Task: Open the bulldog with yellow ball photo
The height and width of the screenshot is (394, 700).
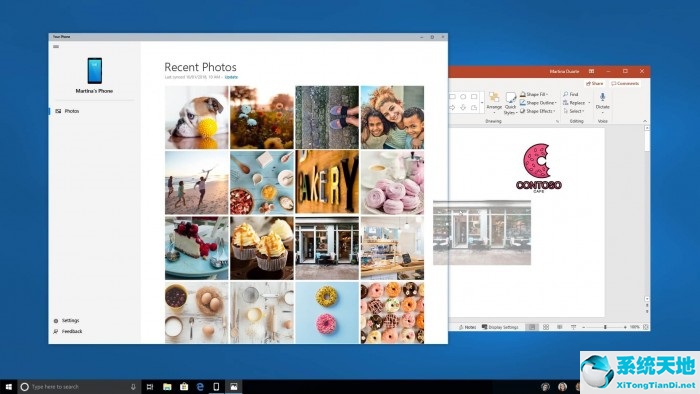Action: (x=196, y=117)
